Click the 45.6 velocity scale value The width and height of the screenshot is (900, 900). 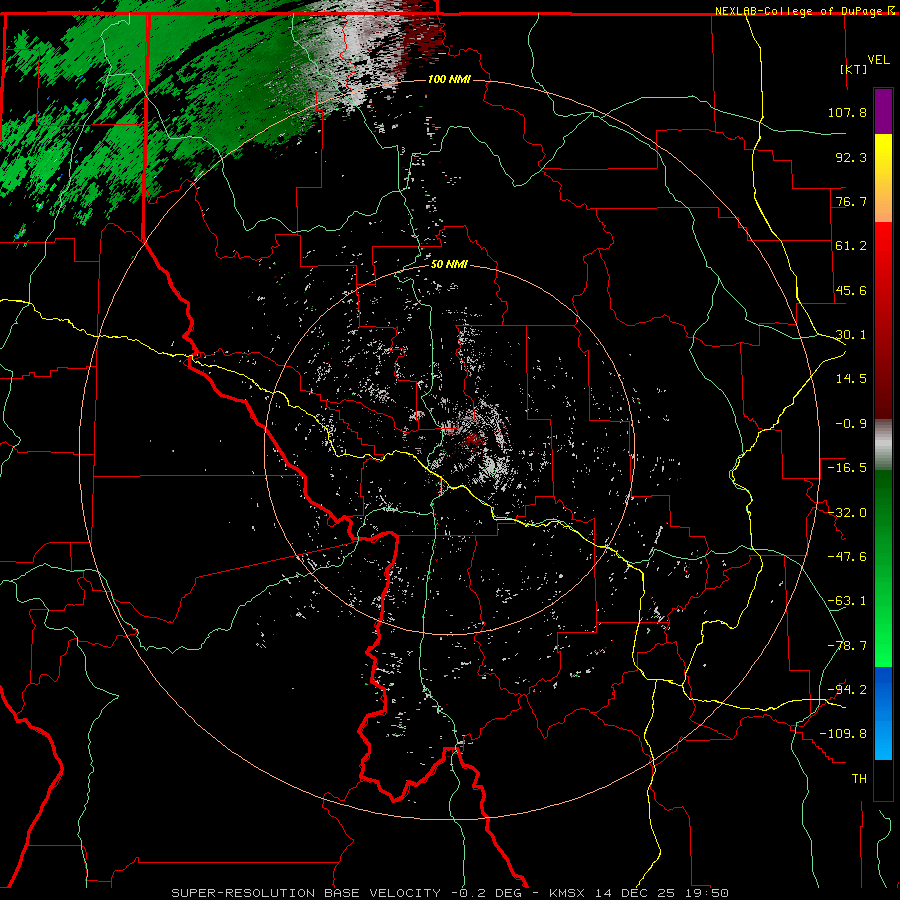[851, 290]
